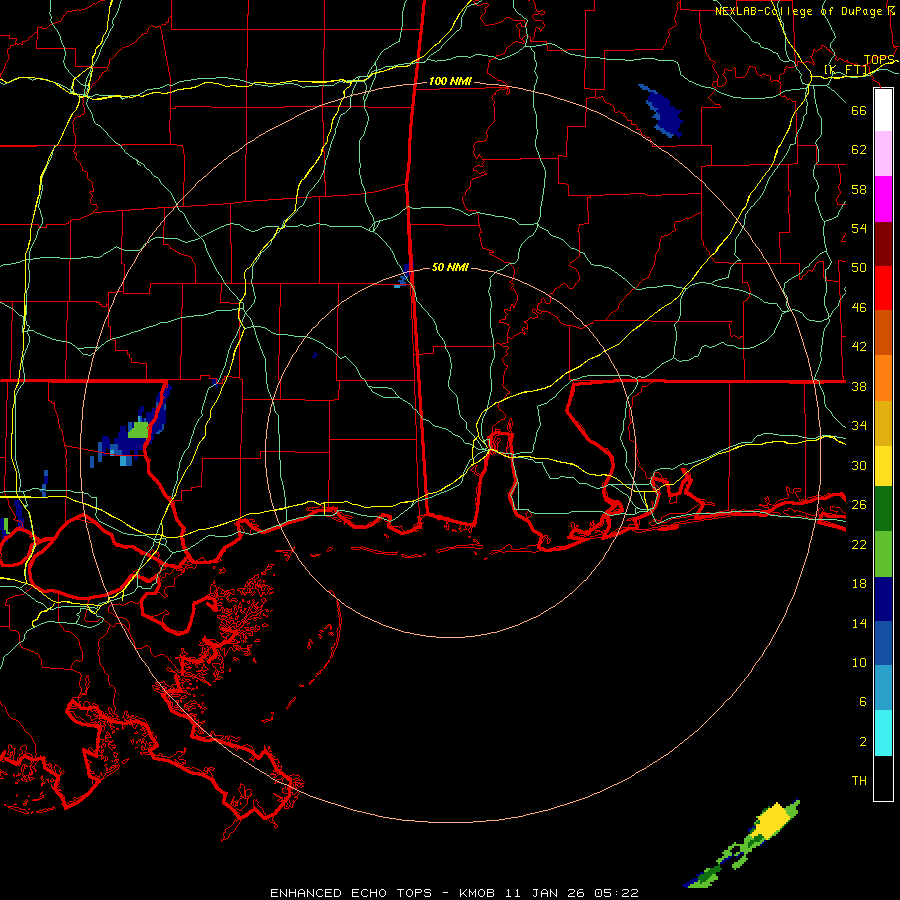Click the white legend swatch beside 66
Image resolution: width=900 pixels, height=900 pixels.
coord(883,110)
